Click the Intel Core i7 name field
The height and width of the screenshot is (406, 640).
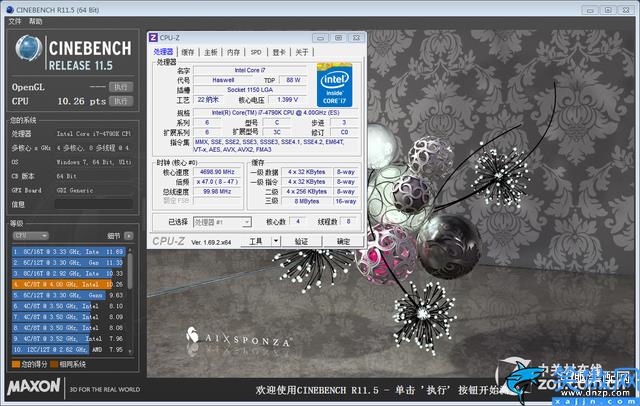click(x=249, y=70)
